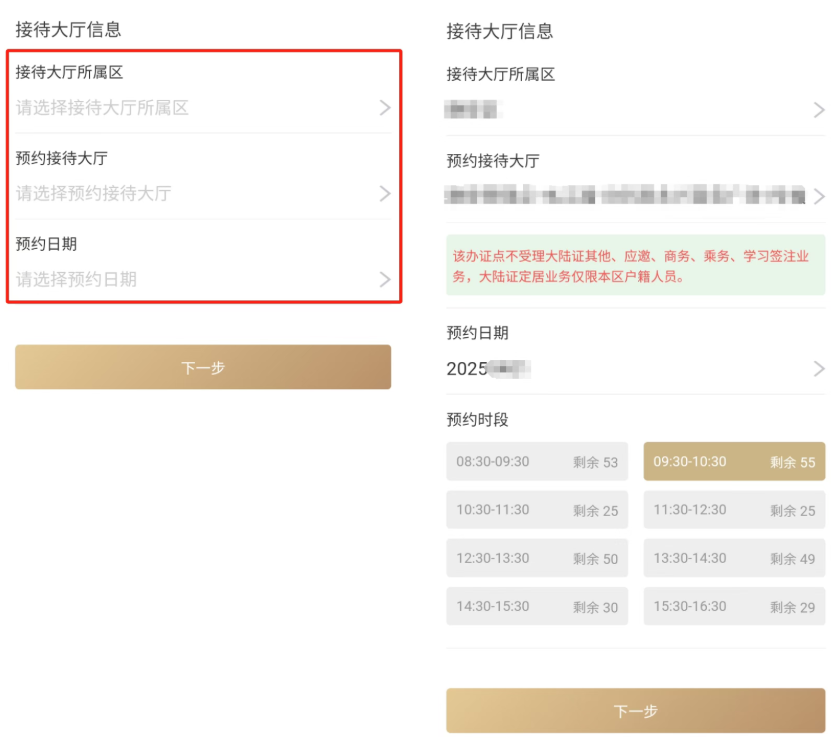
Task: Open district picker arrow in the filled form
Action: [x=819, y=110]
